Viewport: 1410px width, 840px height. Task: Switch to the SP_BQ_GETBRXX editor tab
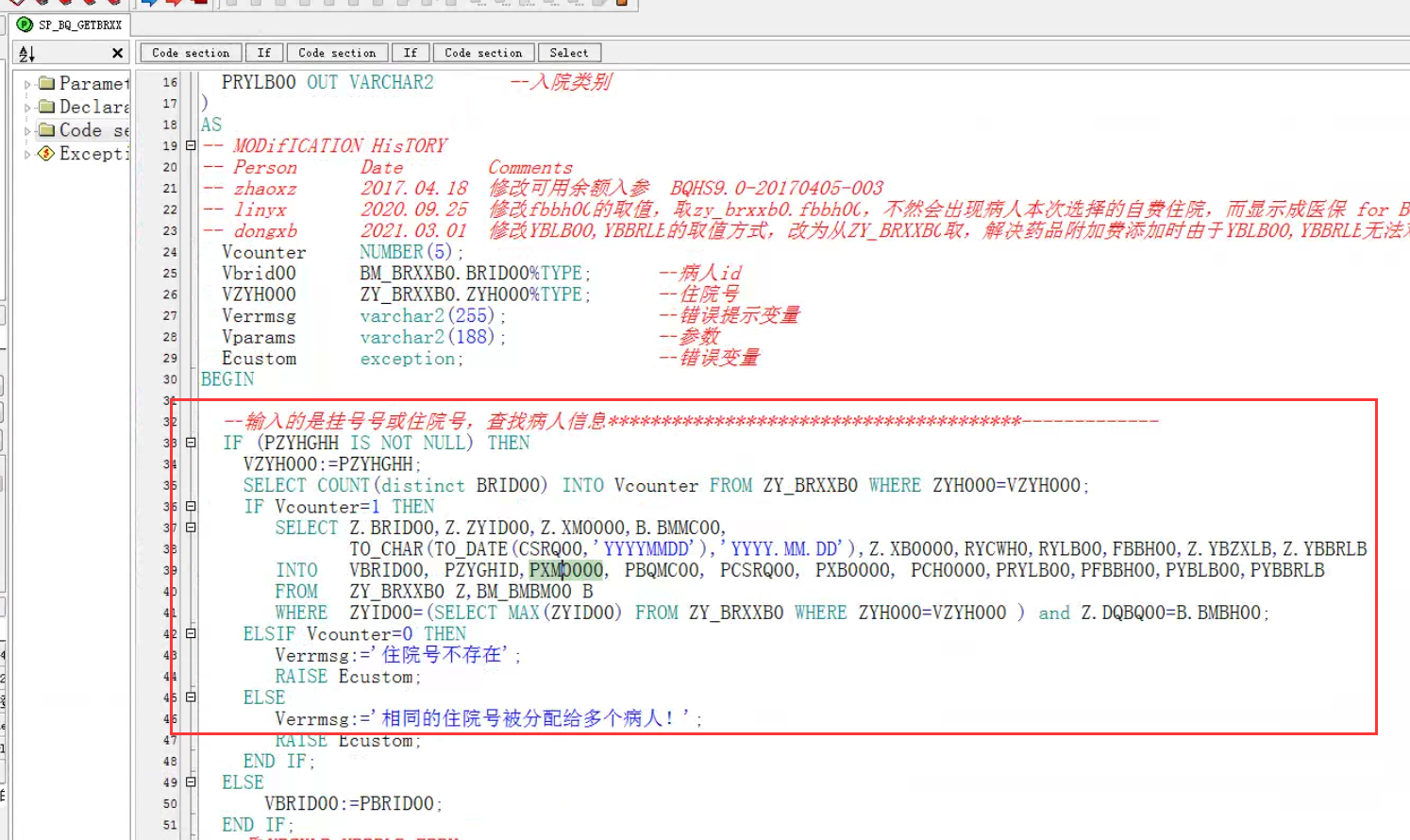coord(71,25)
